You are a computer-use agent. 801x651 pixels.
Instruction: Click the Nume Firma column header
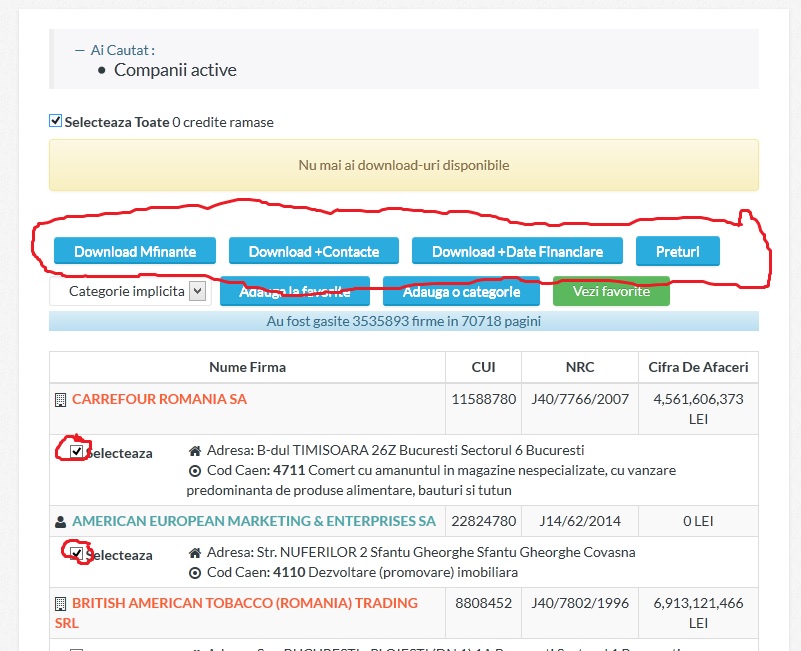coord(247,367)
